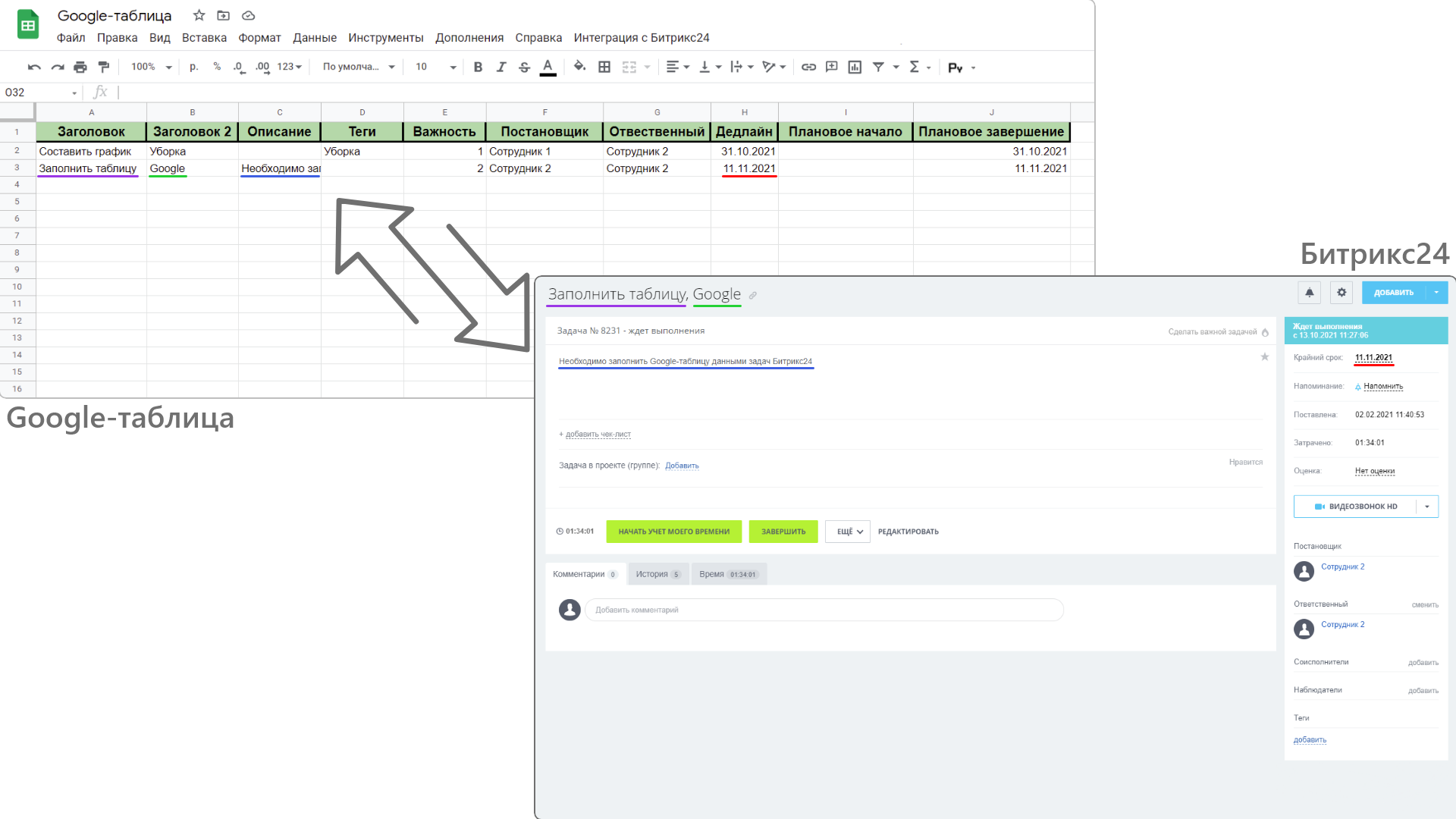The height and width of the screenshot is (819, 1456).
Task: Click the Добавить комментарий input field
Action: coord(823,610)
